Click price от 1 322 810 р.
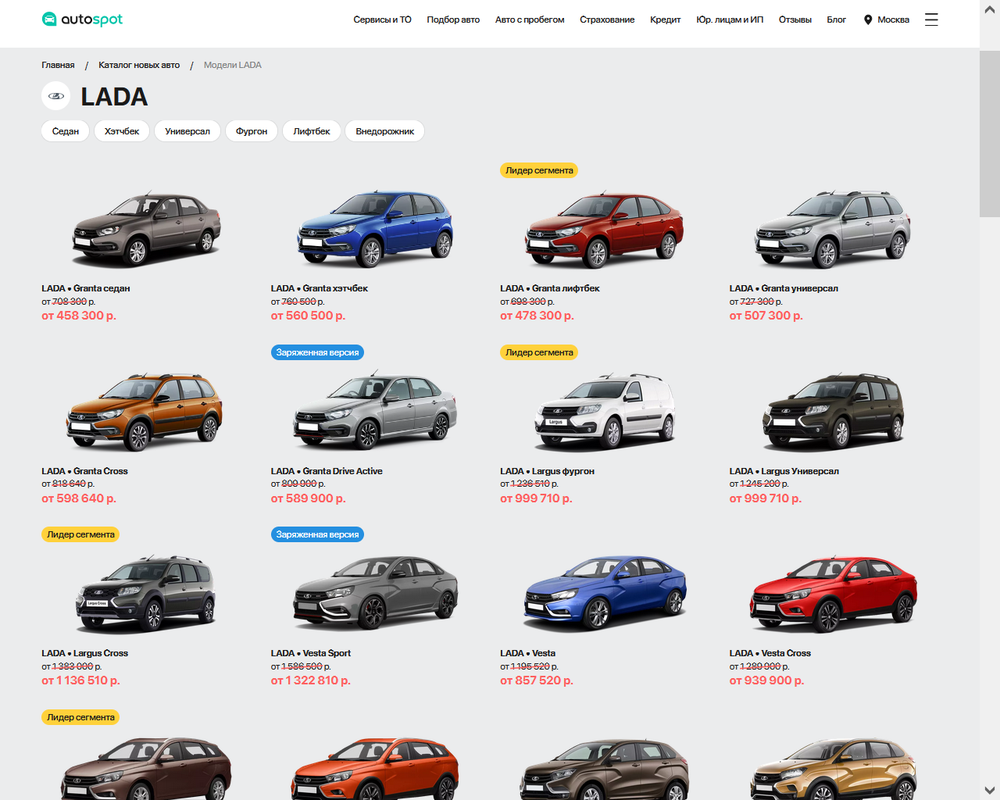The height and width of the screenshot is (800, 1000). (311, 681)
